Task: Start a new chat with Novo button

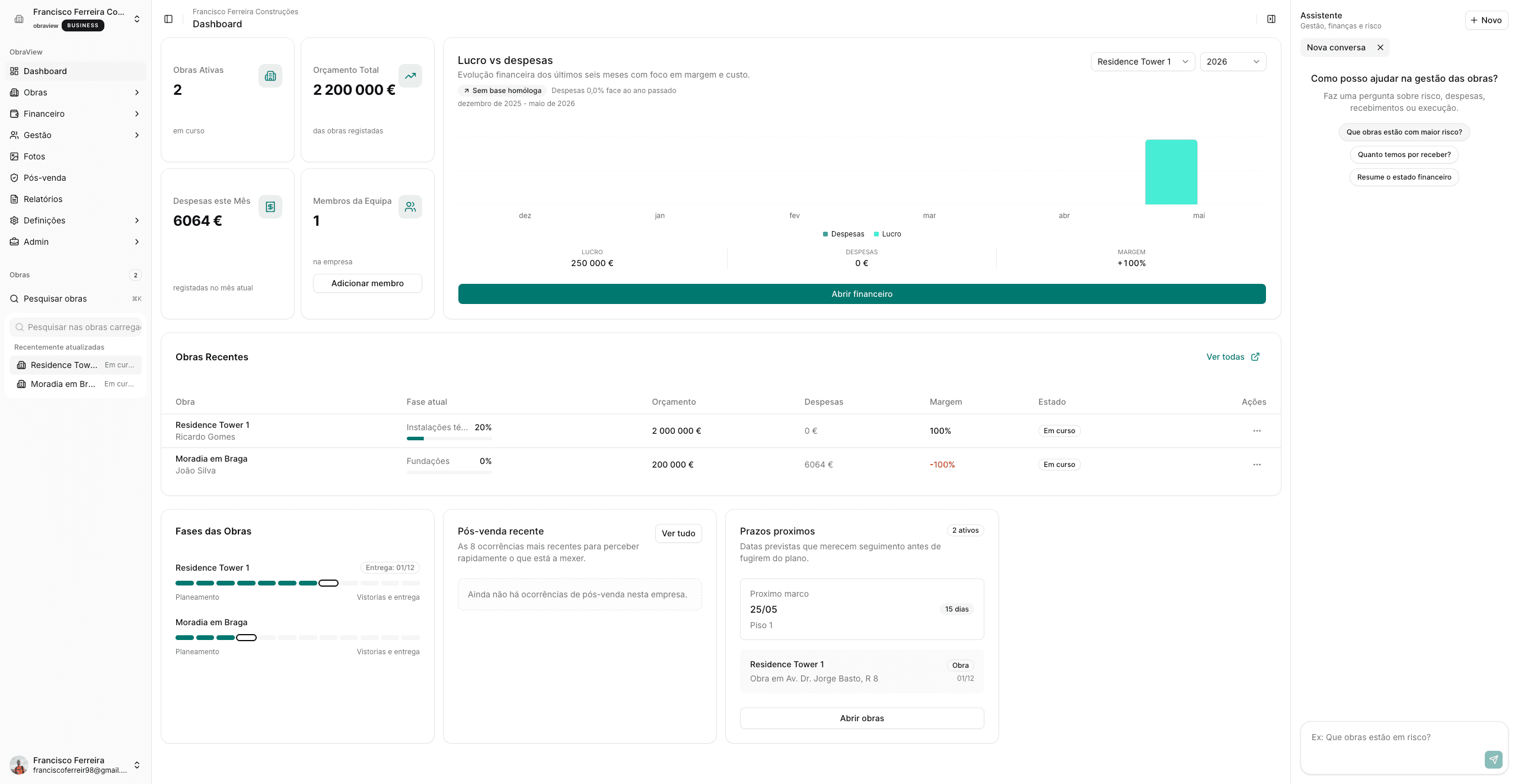Action: click(1486, 20)
